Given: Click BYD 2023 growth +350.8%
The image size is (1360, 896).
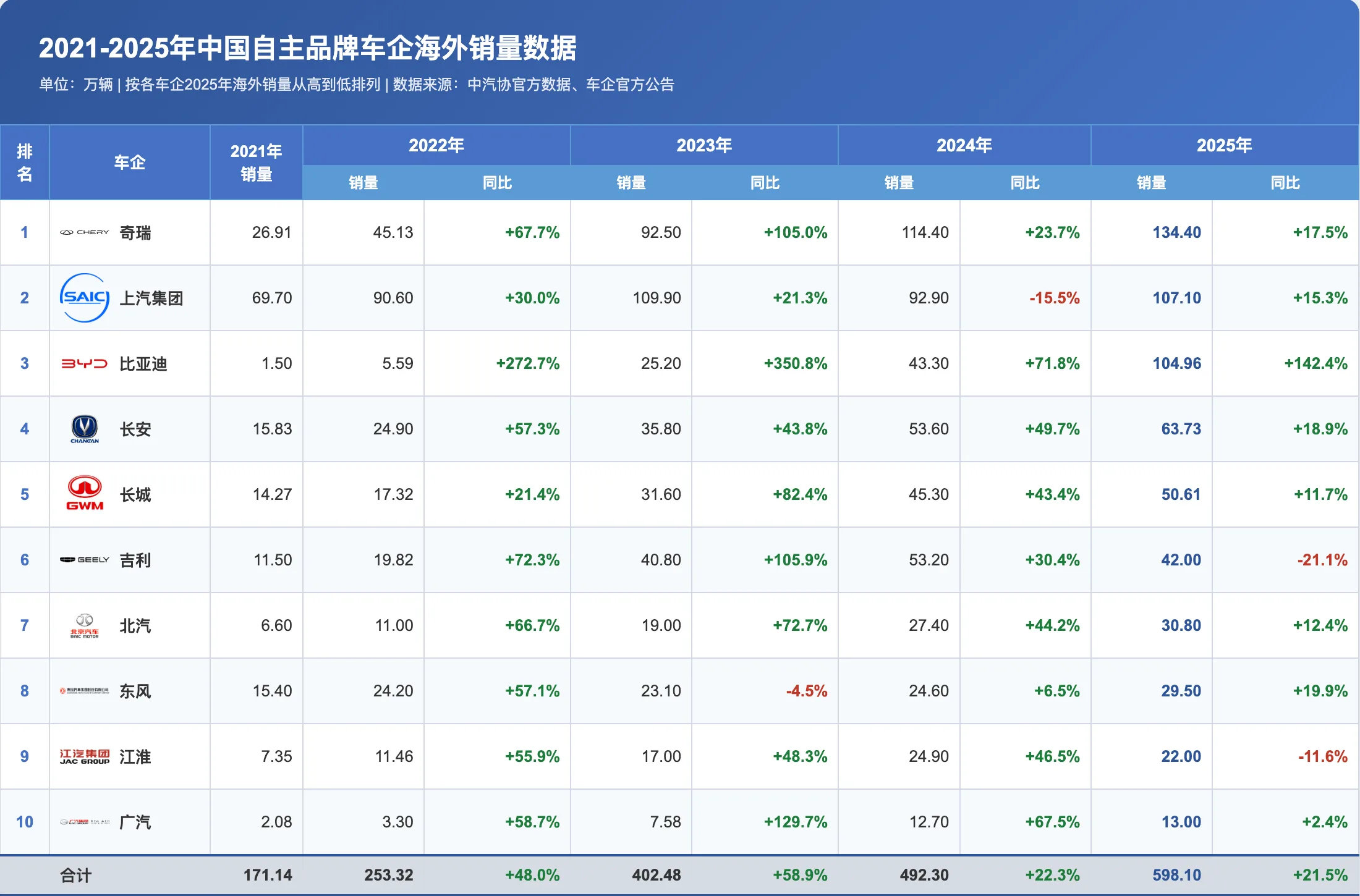Looking at the screenshot, I should click(x=796, y=363).
